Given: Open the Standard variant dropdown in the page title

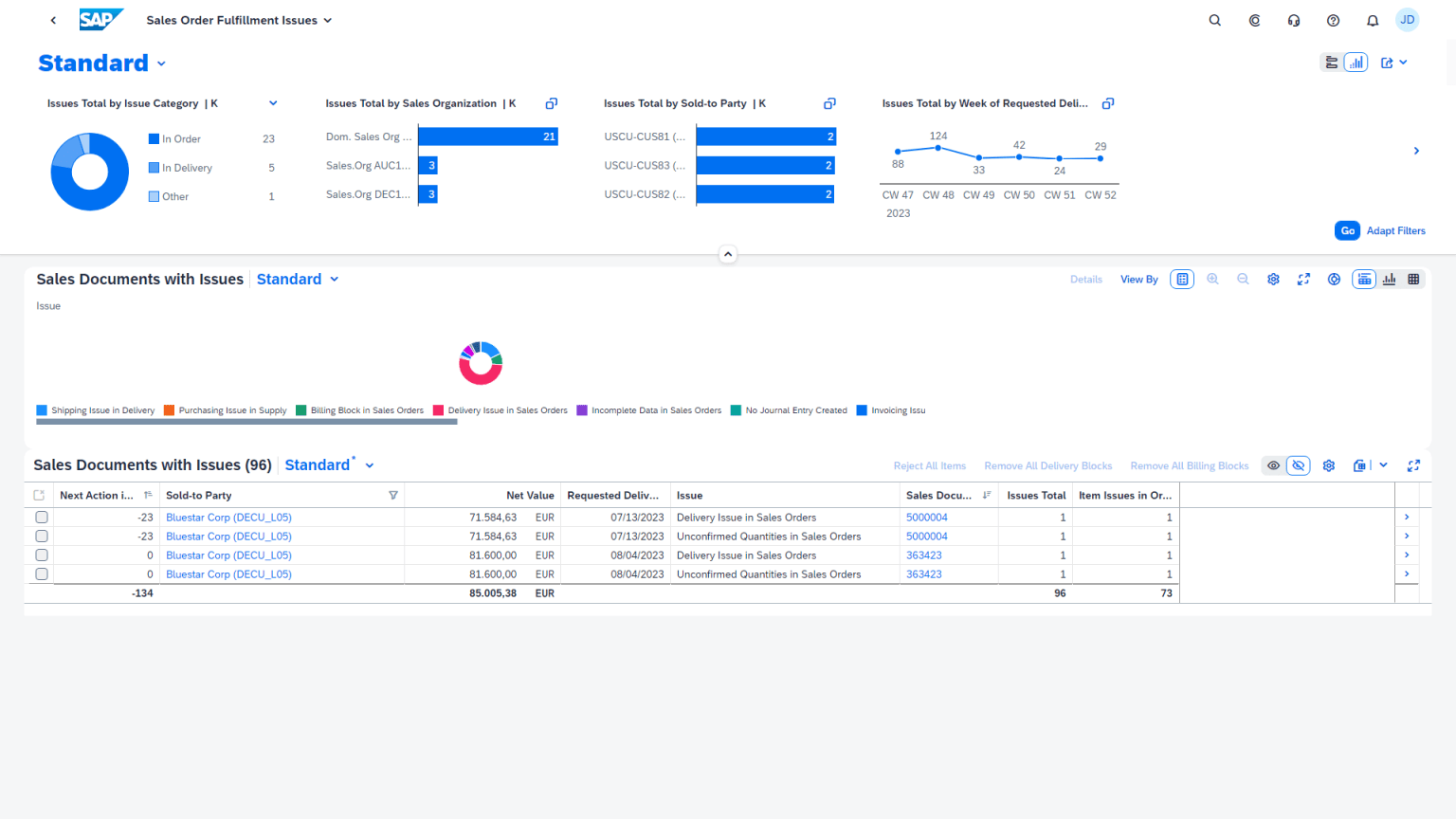Looking at the screenshot, I should [x=161, y=63].
